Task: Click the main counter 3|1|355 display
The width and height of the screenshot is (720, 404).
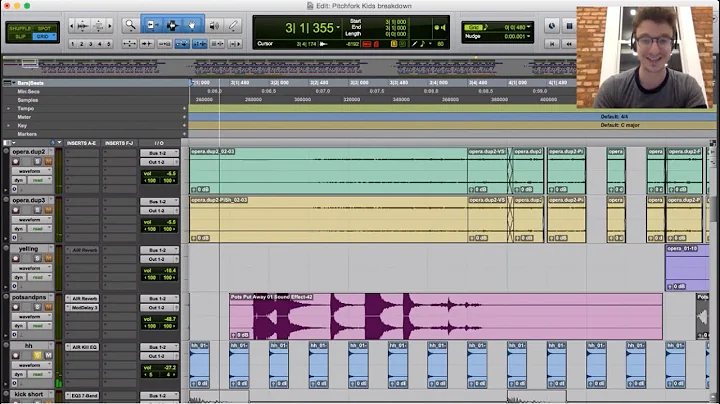Action: coord(309,28)
